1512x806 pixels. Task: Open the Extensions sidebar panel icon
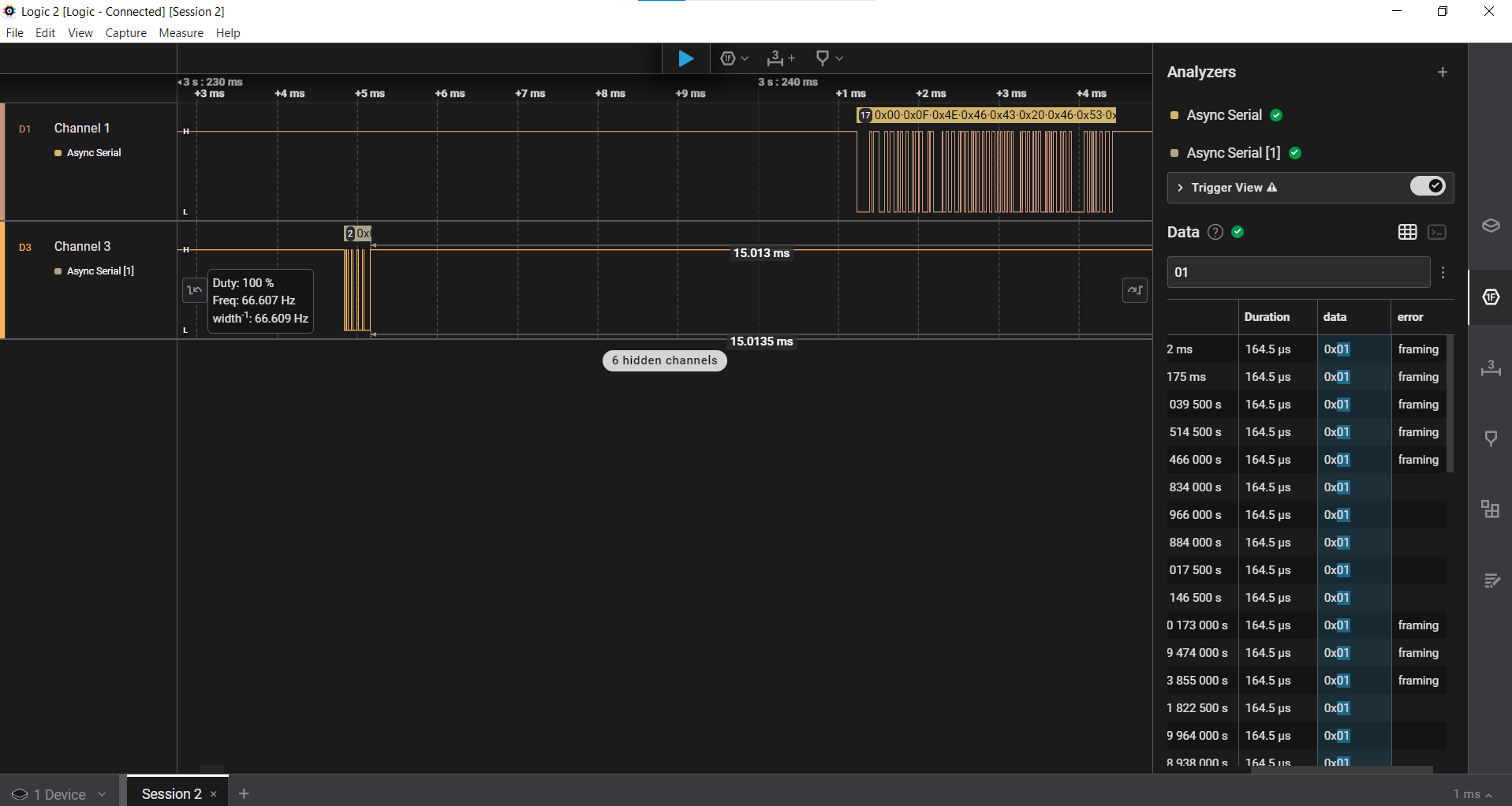point(1491,509)
